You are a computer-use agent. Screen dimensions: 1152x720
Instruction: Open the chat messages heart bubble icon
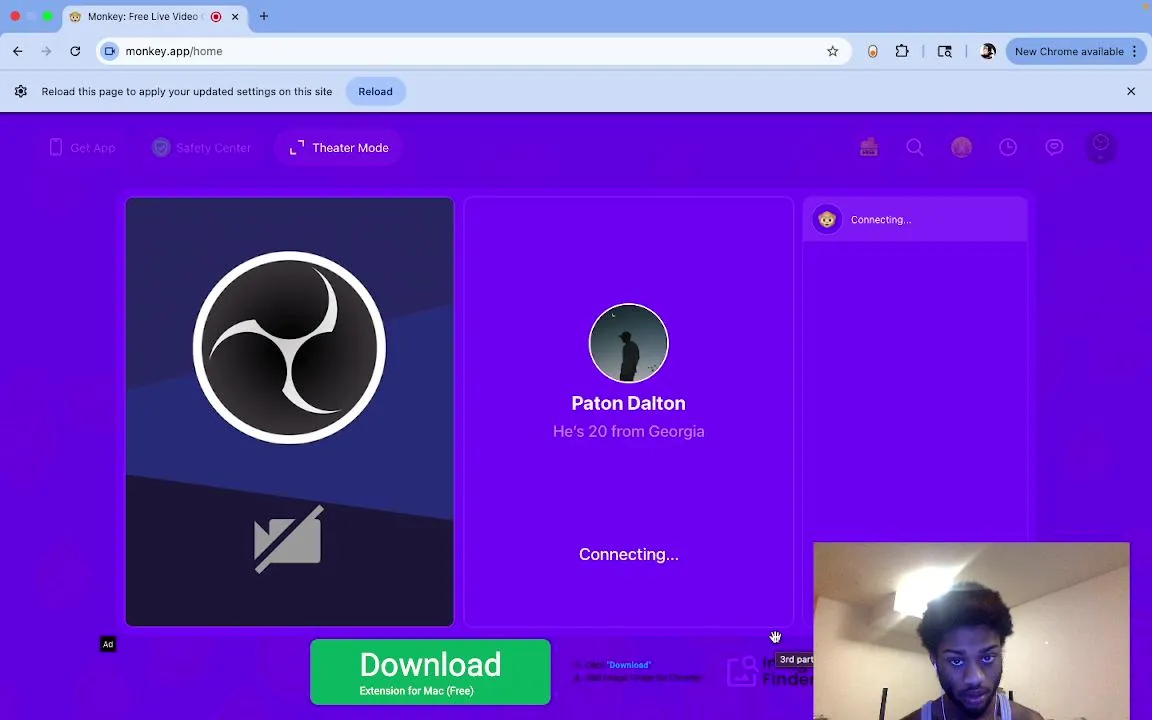pyautogui.click(x=1054, y=147)
